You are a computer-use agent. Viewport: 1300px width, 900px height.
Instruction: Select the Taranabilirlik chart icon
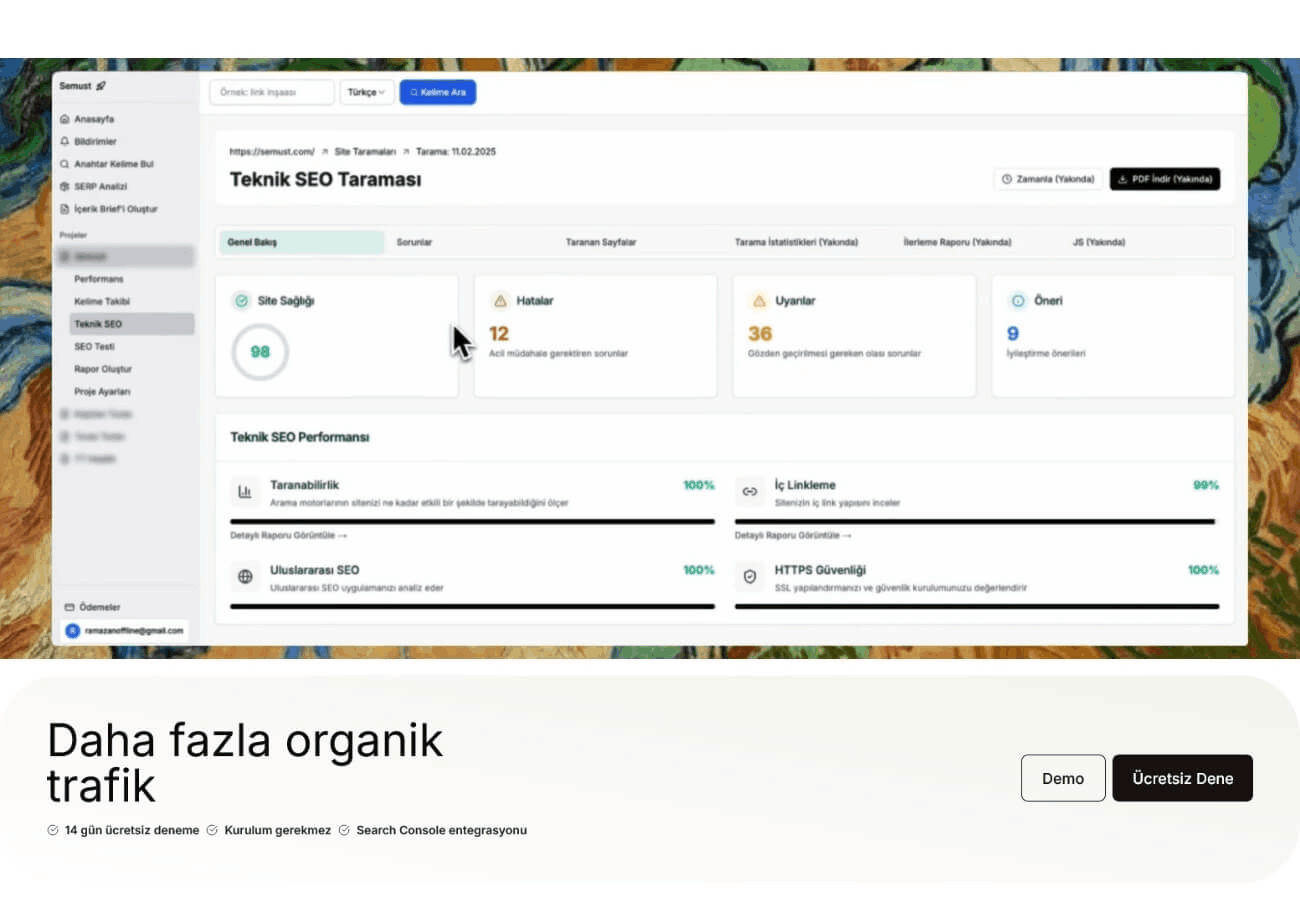coord(244,491)
